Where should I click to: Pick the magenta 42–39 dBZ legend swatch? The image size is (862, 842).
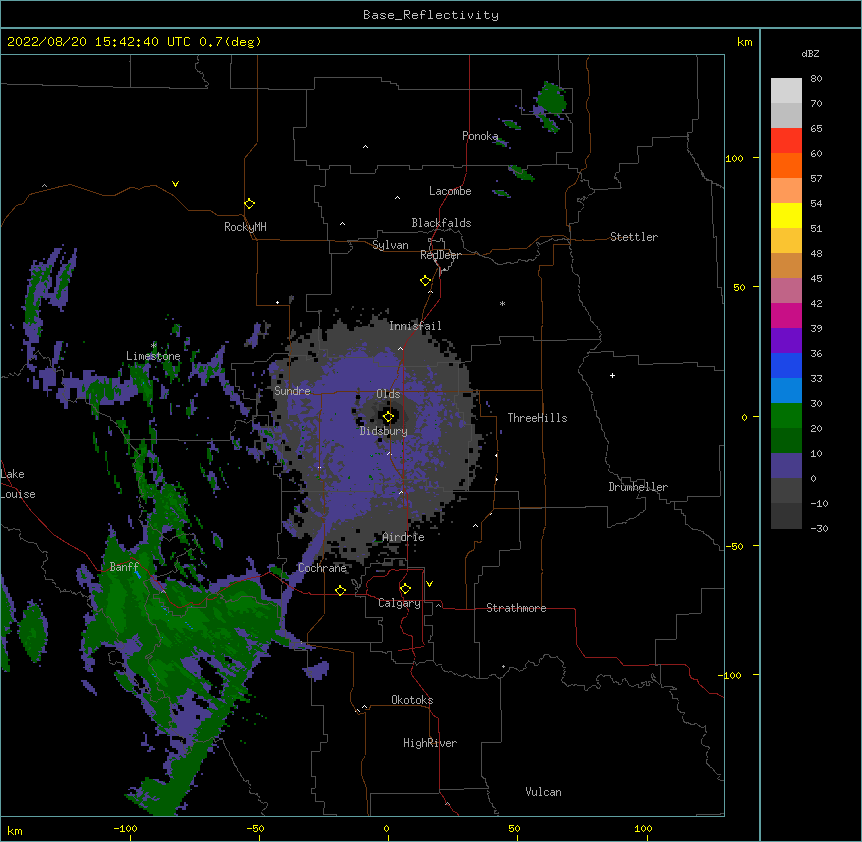[x=786, y=315]
